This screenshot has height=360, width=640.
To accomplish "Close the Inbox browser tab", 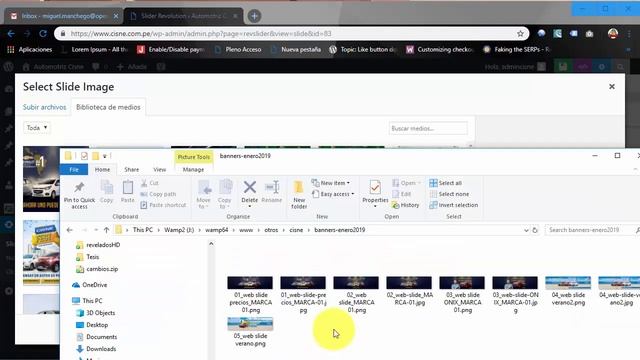I will pos(116,16).
